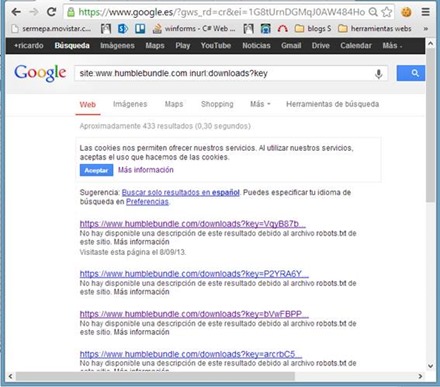Accept cookies with Aceptar button
The image size is (440, 387).
96,170
